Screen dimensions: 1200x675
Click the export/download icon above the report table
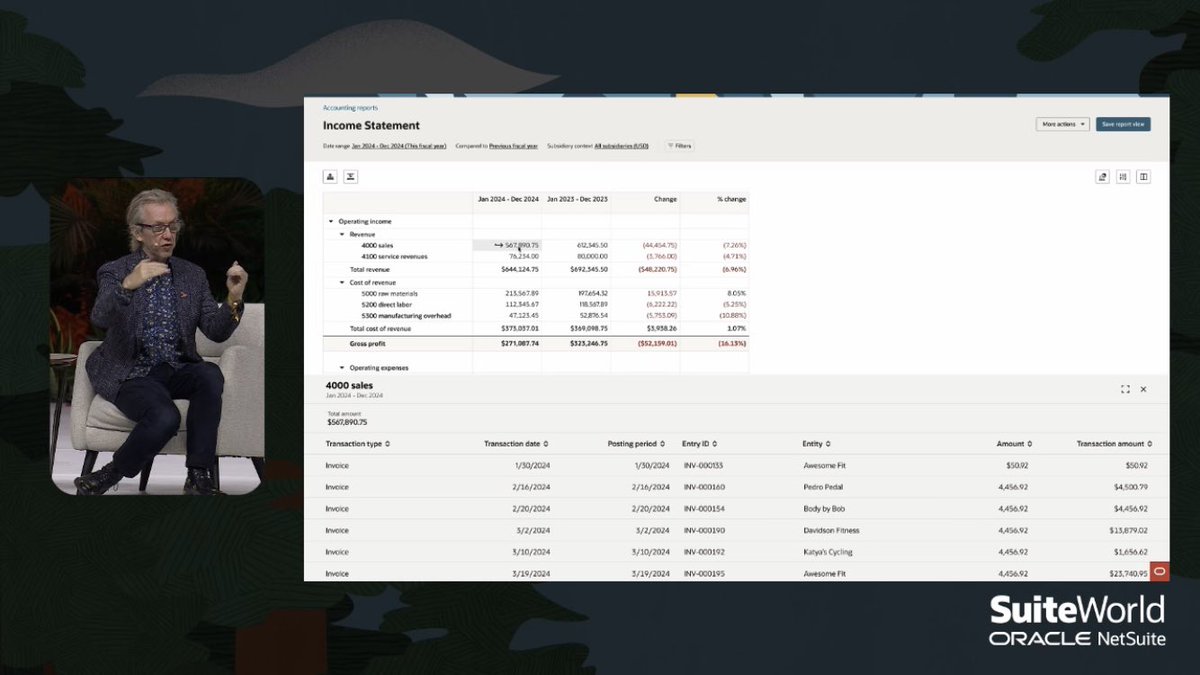330,177
